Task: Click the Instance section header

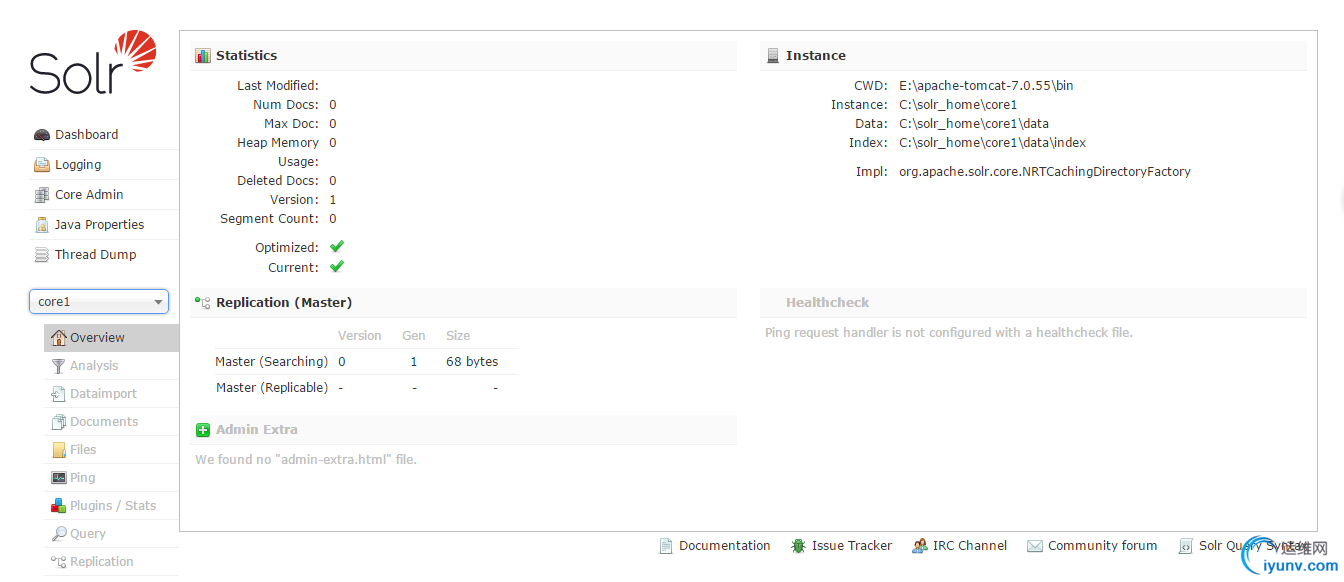Action: tap(1034, 56)
